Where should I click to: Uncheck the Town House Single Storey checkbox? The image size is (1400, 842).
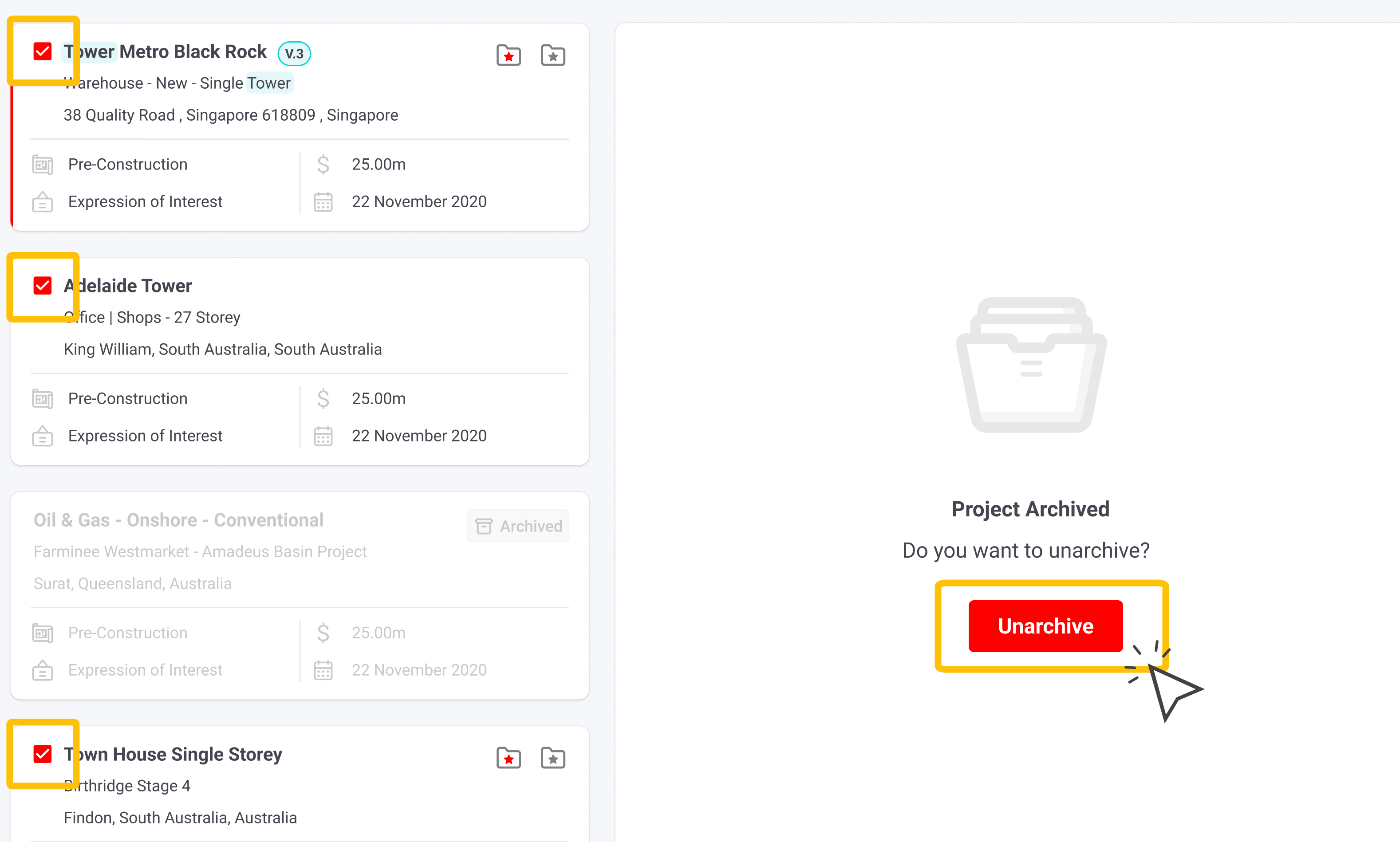click(x=43, y=754)
